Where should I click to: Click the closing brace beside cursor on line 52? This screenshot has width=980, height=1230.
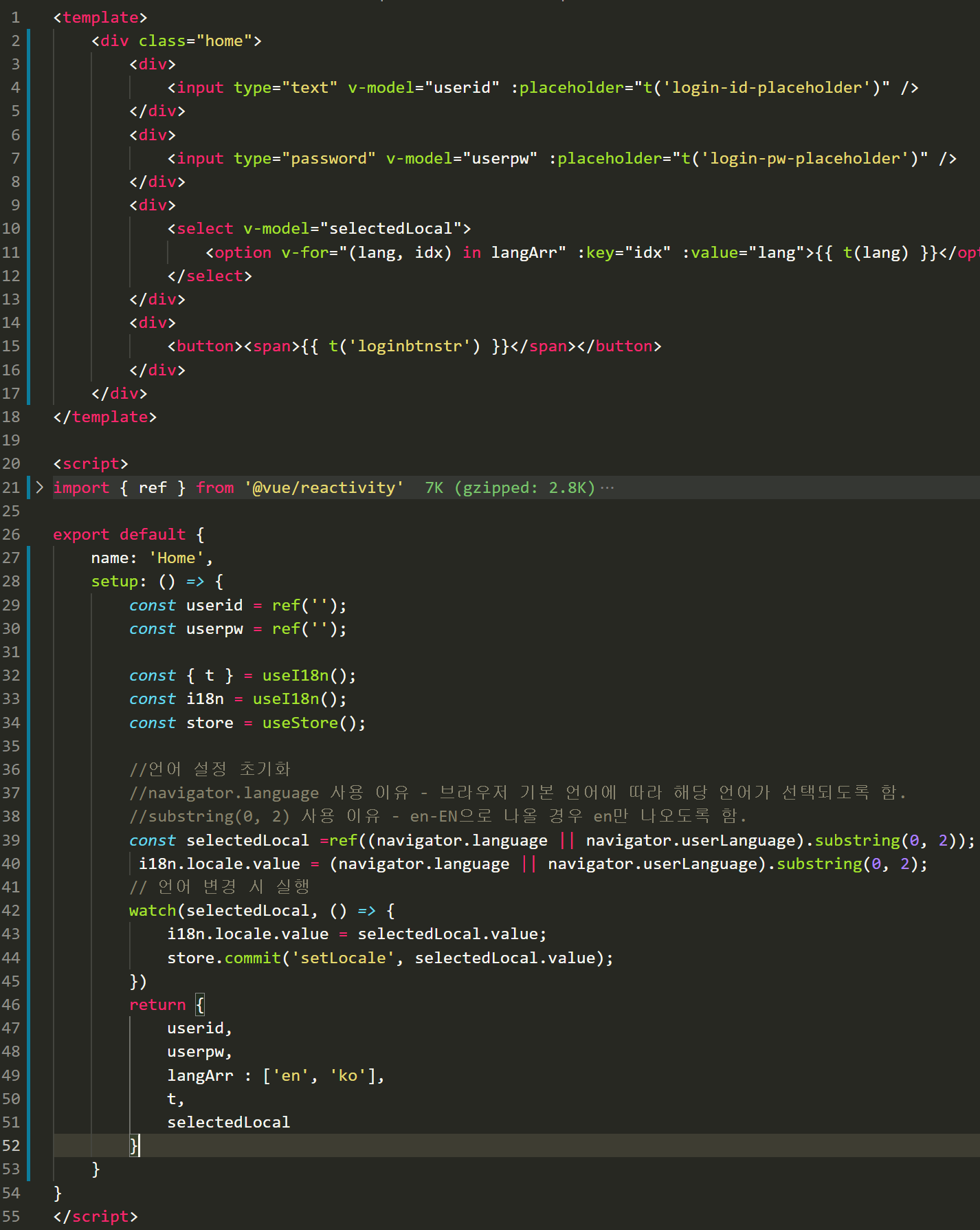coord(134,1145)
